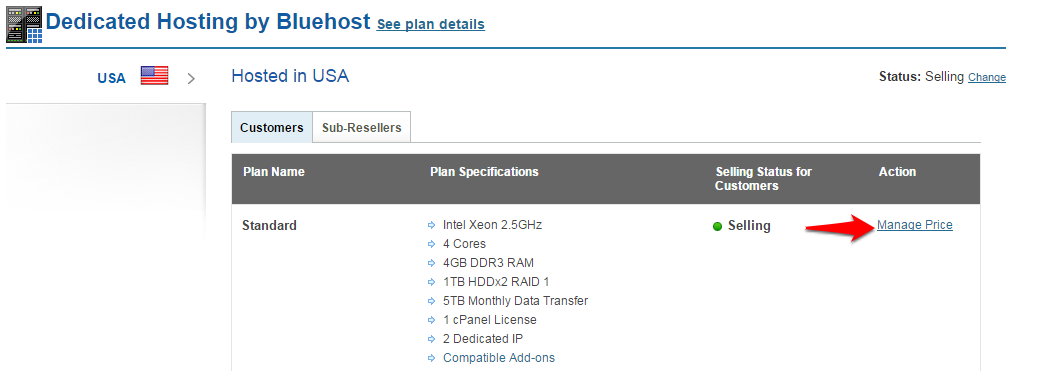
Task: Click the arrow bullet beside Intel Xeon 2.5GHz
Action: click(x=432, y=226)
